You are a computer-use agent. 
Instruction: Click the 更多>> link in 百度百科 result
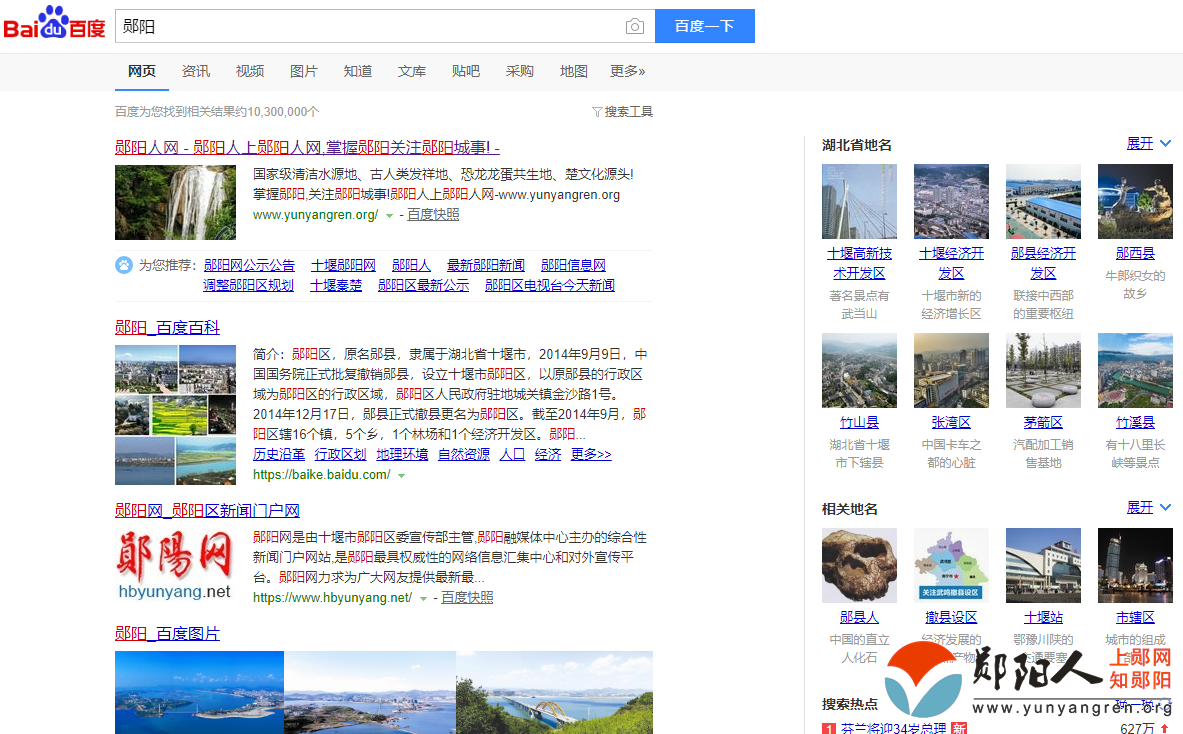tap(592, 454)
